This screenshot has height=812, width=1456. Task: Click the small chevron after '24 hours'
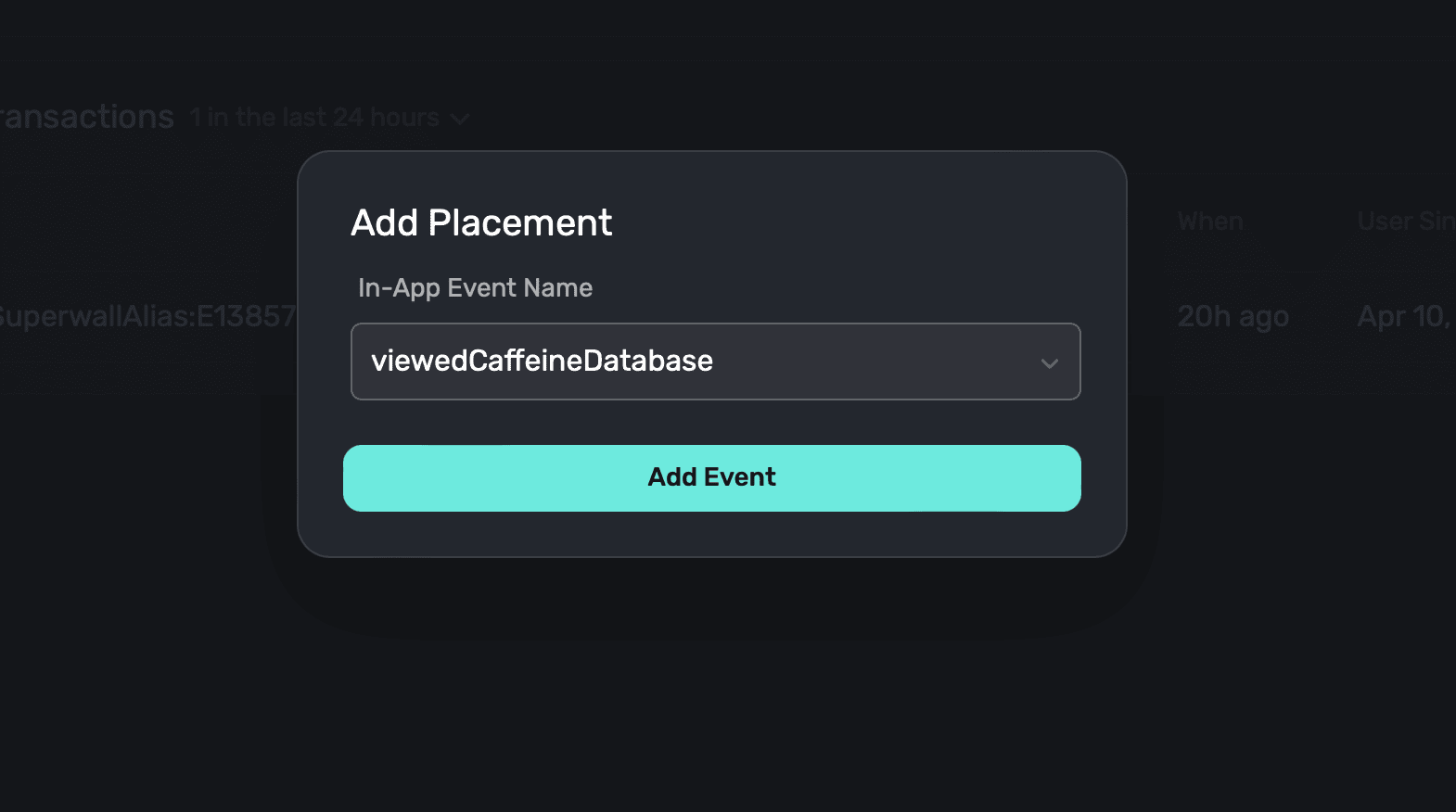pyautogui.click(x=460, y=119)
